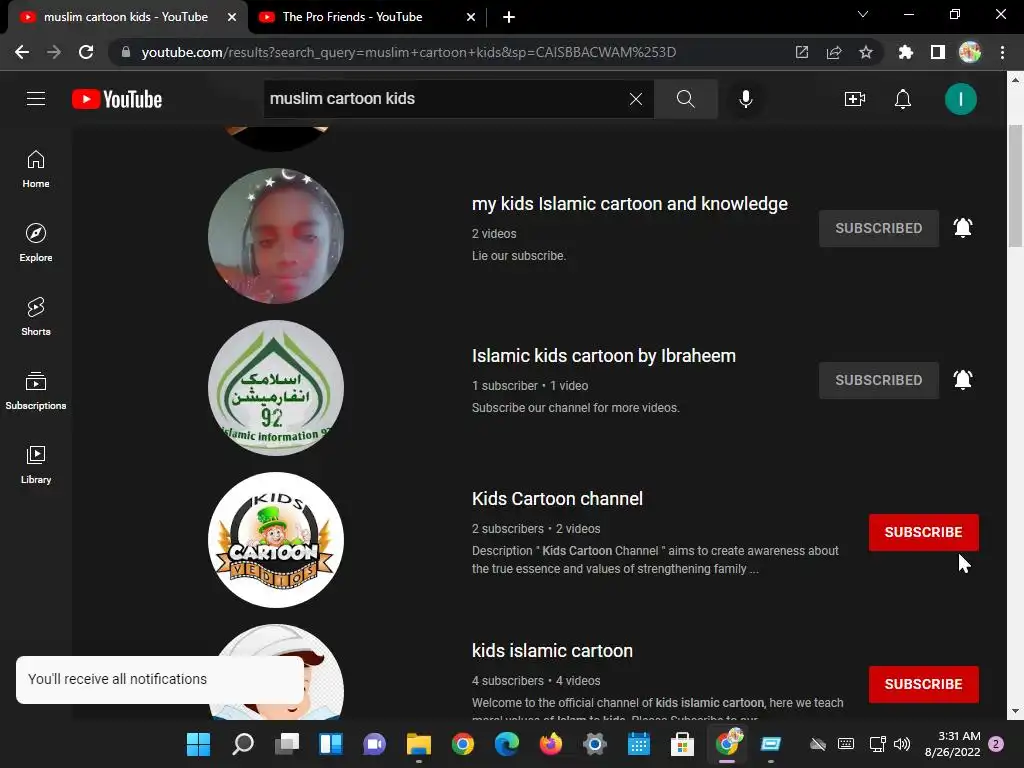
Task: Close the muslim cartoon kids tab
Action: click(231, 17)
